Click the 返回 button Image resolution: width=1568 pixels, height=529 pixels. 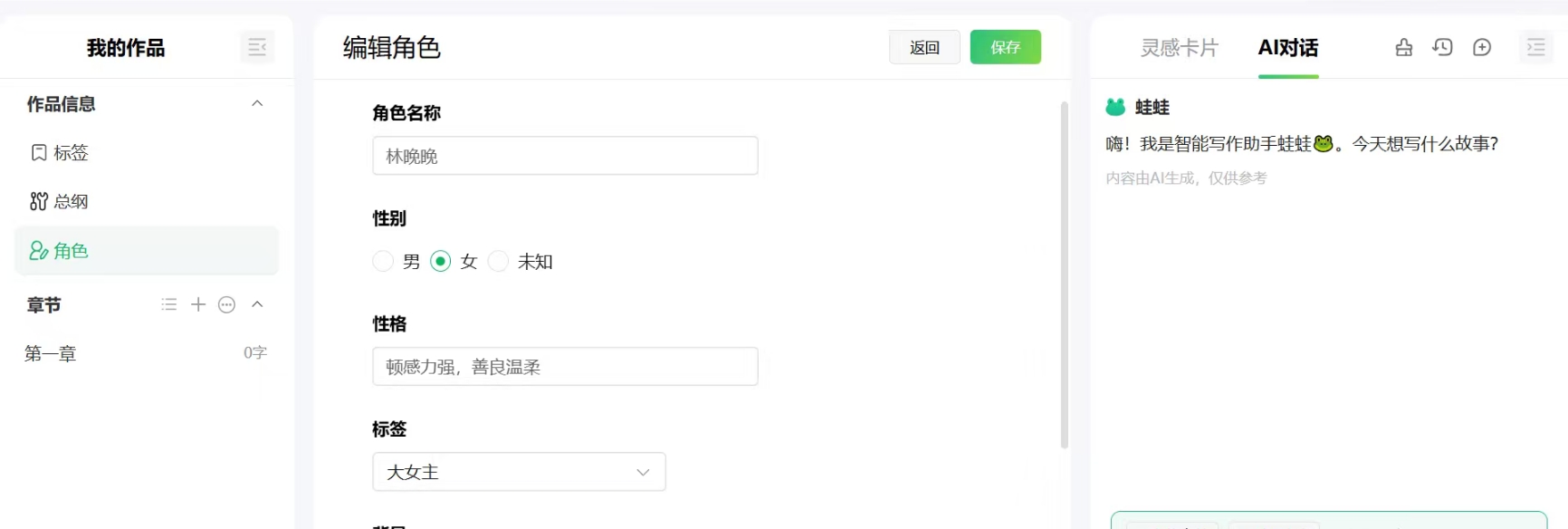coord(924,47)
